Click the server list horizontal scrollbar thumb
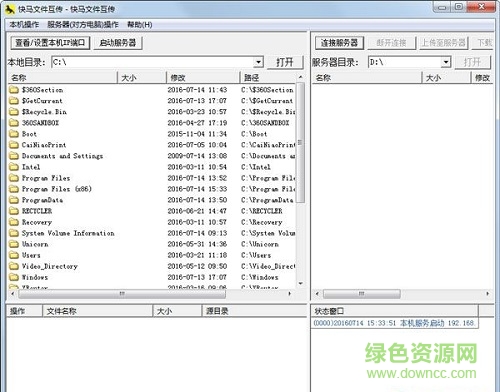This screenshot has width=500, height=392. (x=362, y=294)
